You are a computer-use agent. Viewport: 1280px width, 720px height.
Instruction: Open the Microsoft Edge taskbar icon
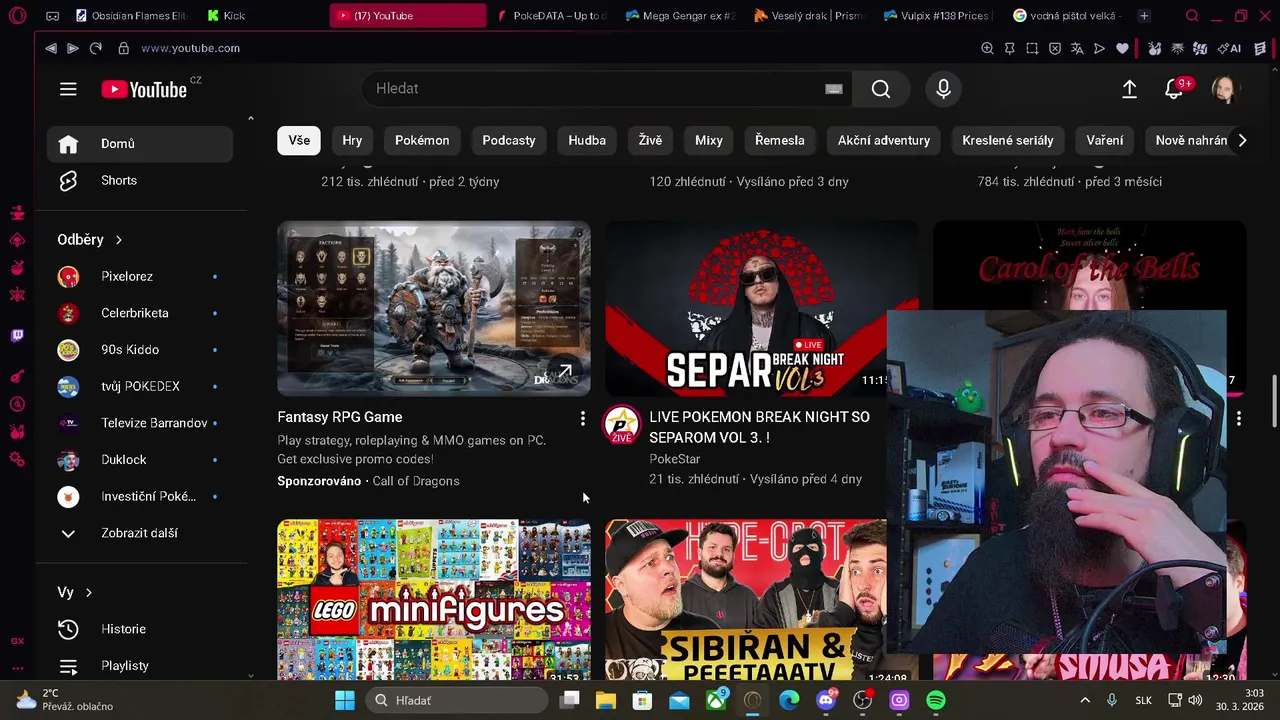(x=790, y=701)
